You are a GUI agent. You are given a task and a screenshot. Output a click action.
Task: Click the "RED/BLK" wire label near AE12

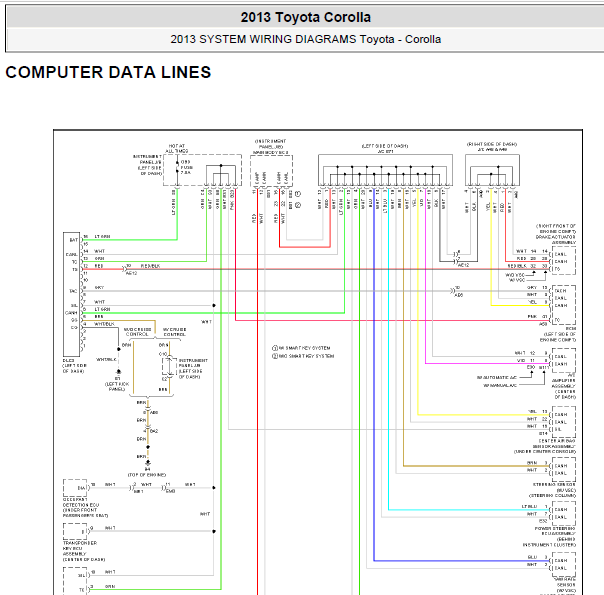point(150,266)
